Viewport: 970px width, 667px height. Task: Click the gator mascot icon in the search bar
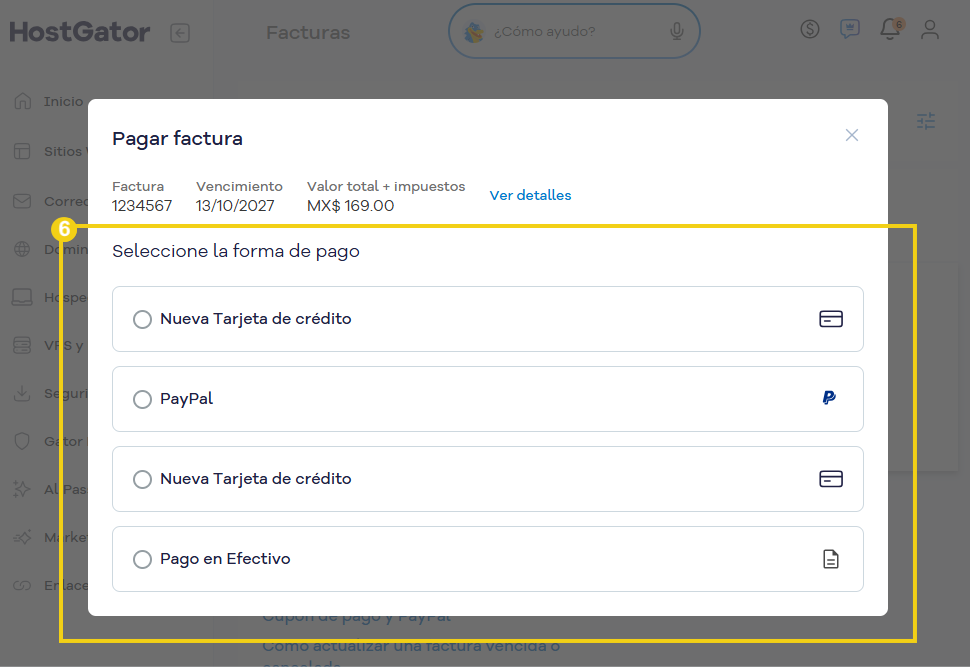[474, 32]
